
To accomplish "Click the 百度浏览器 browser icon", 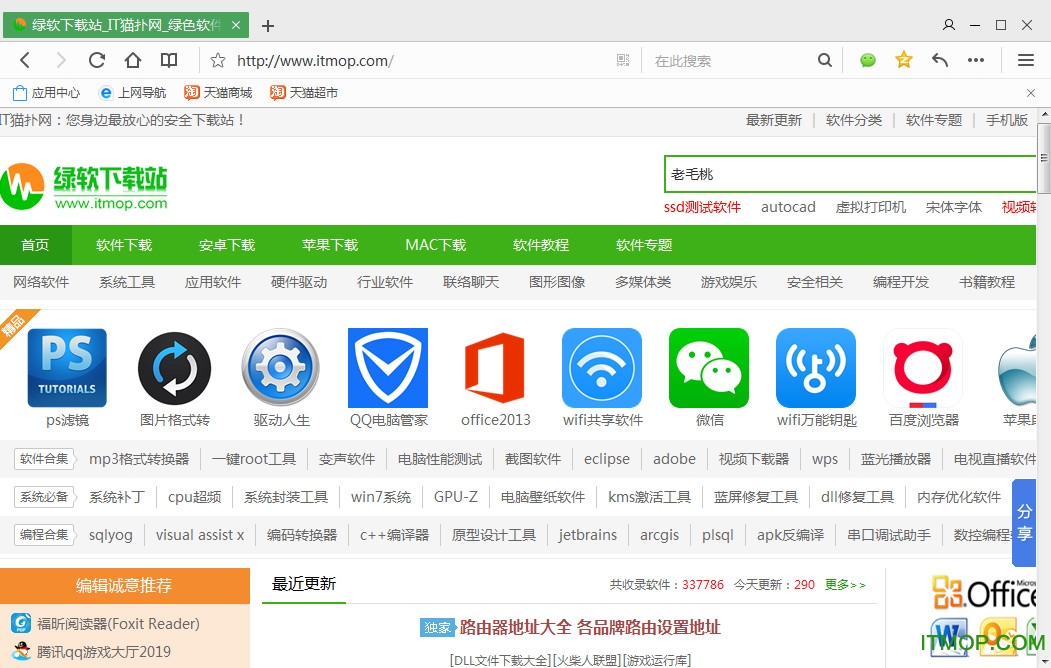I will (x=922, y=367).
